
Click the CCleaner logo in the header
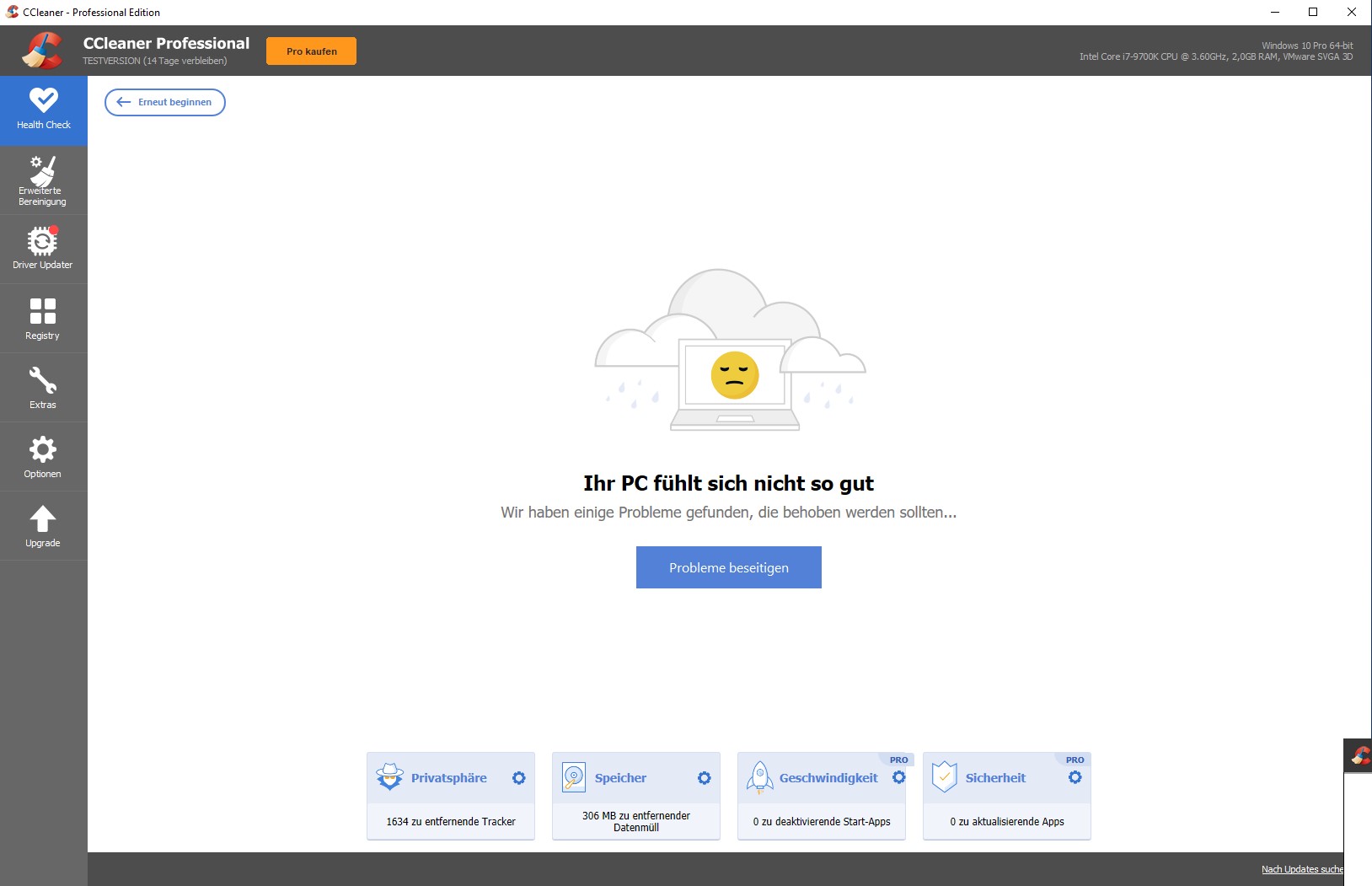coord(42,51)
